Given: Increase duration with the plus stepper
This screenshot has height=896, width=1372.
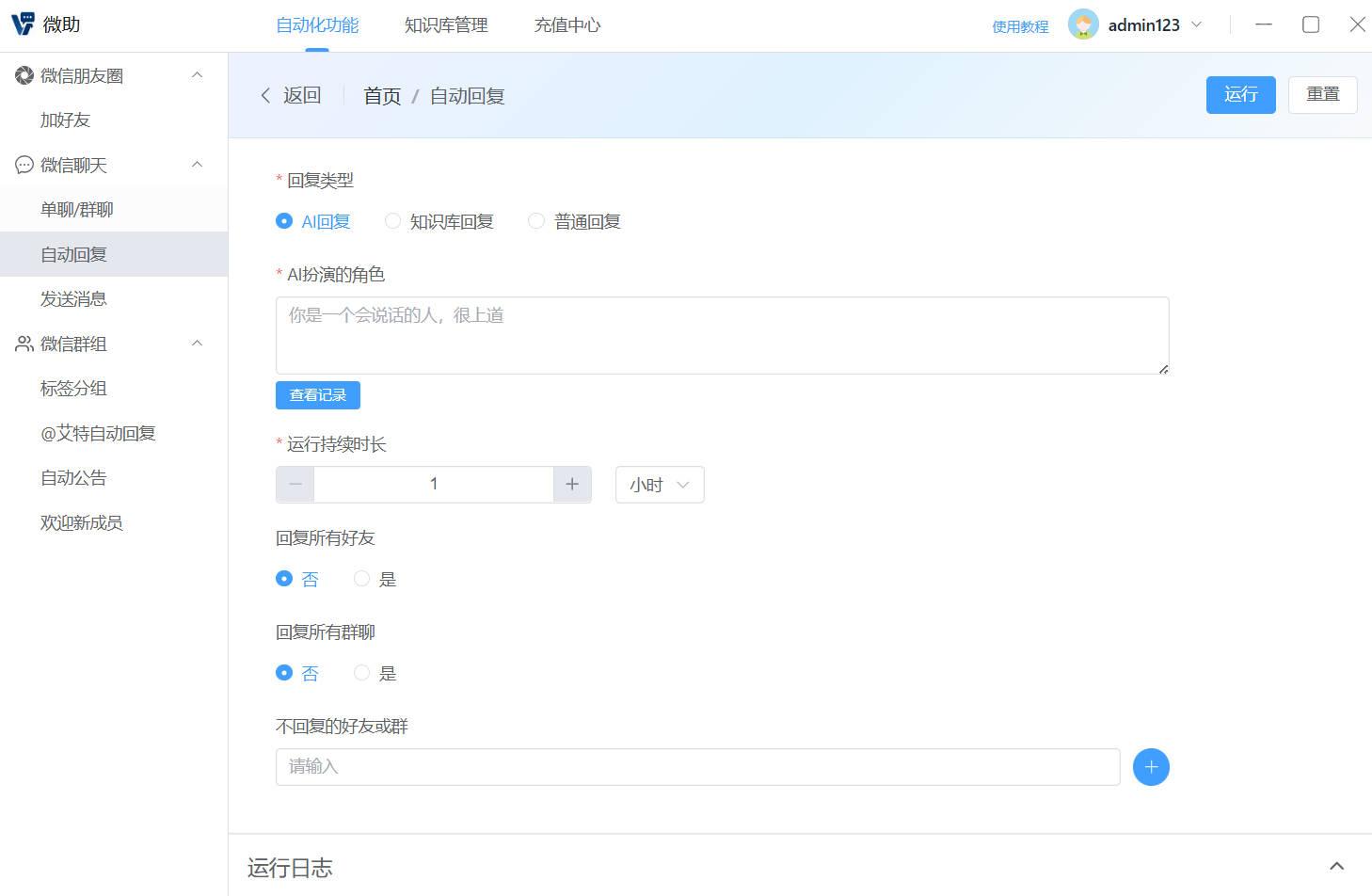Looking at the screenshot, I should [571, 484].
